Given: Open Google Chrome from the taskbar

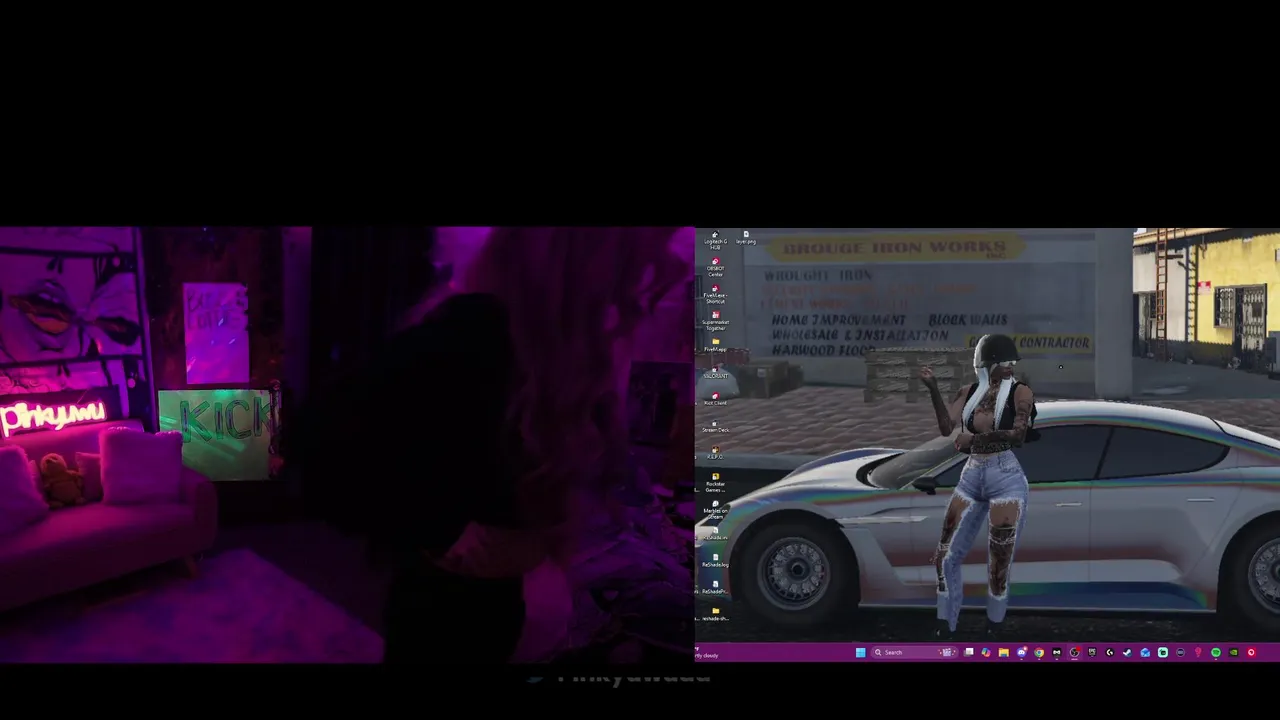Looking at the screenshot, I should (1039, 652).
